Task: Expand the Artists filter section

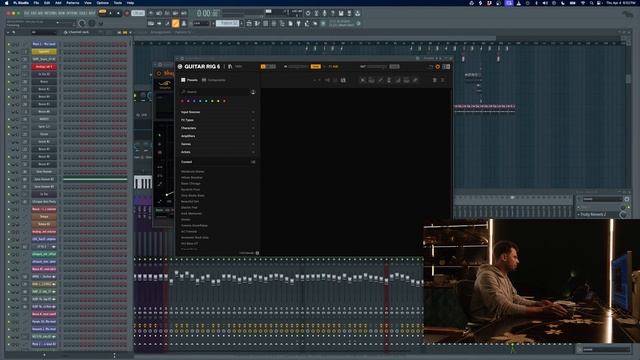Action: pos(218,152)
